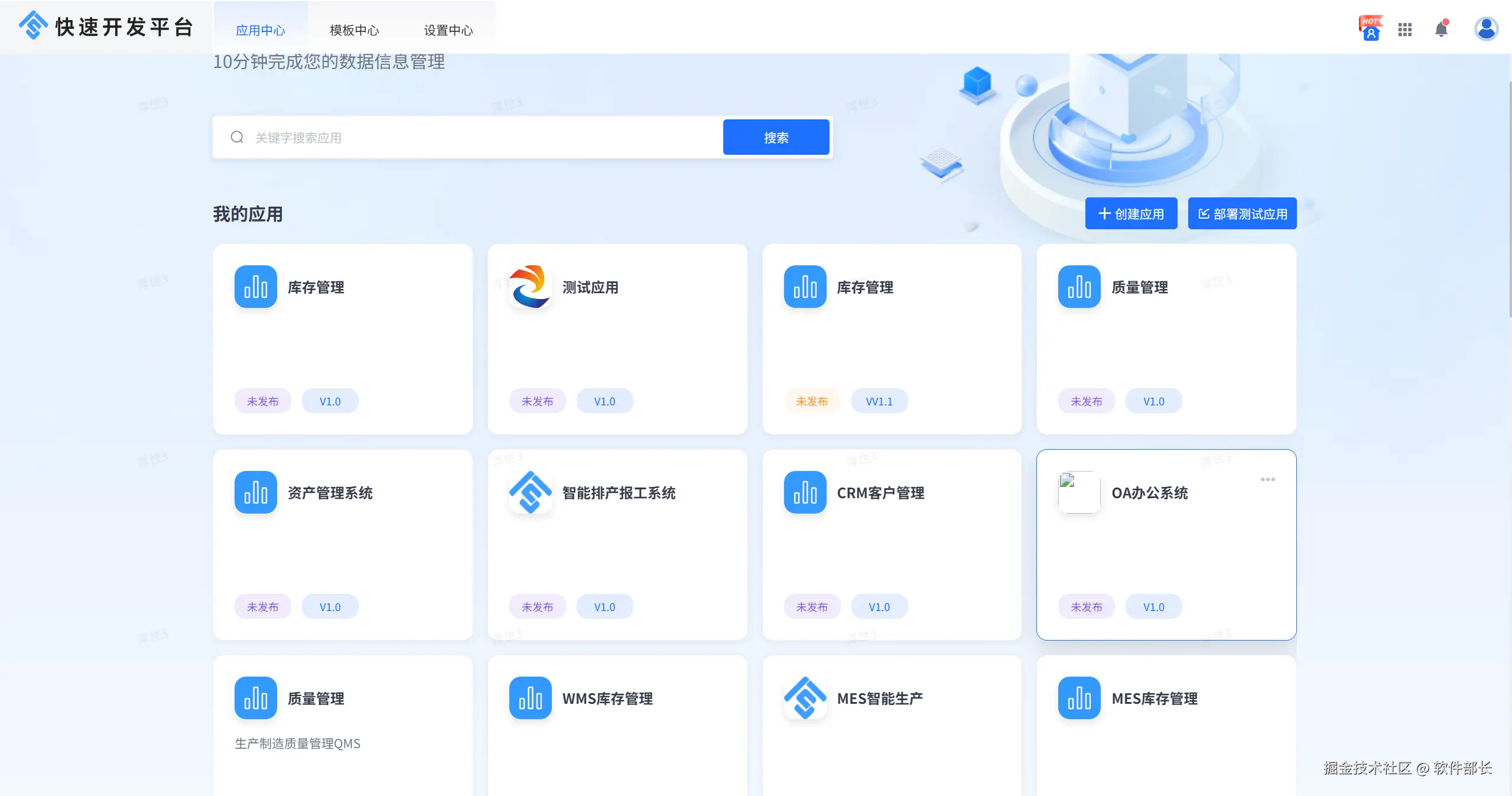
Task: Click the 快速开发平台 logo at top left
Action: pyautogui.click(x=34, y=26)
